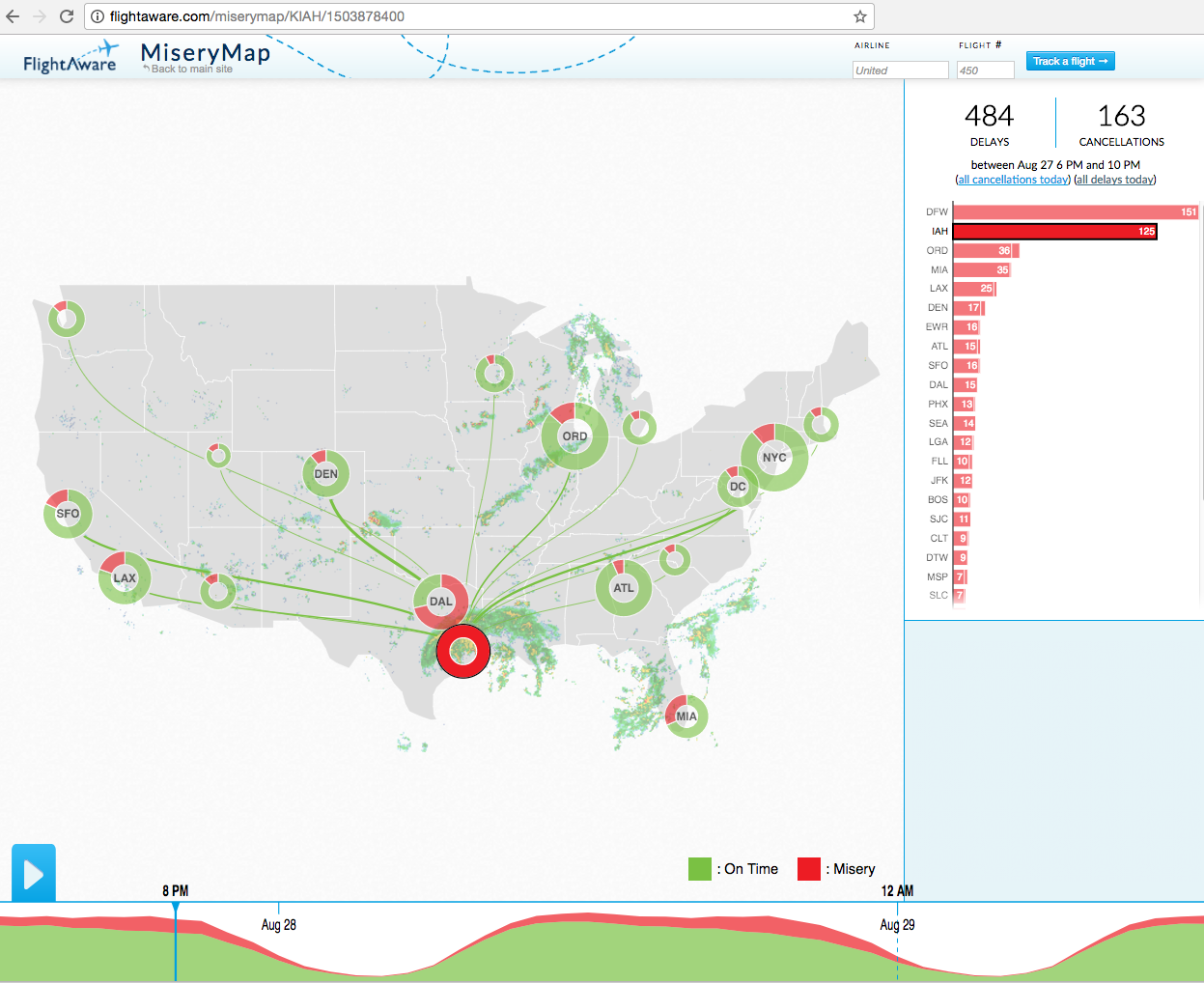Select the DAL airport circle on map
This screenshot has width=1204, height=983.
[441, 602]
